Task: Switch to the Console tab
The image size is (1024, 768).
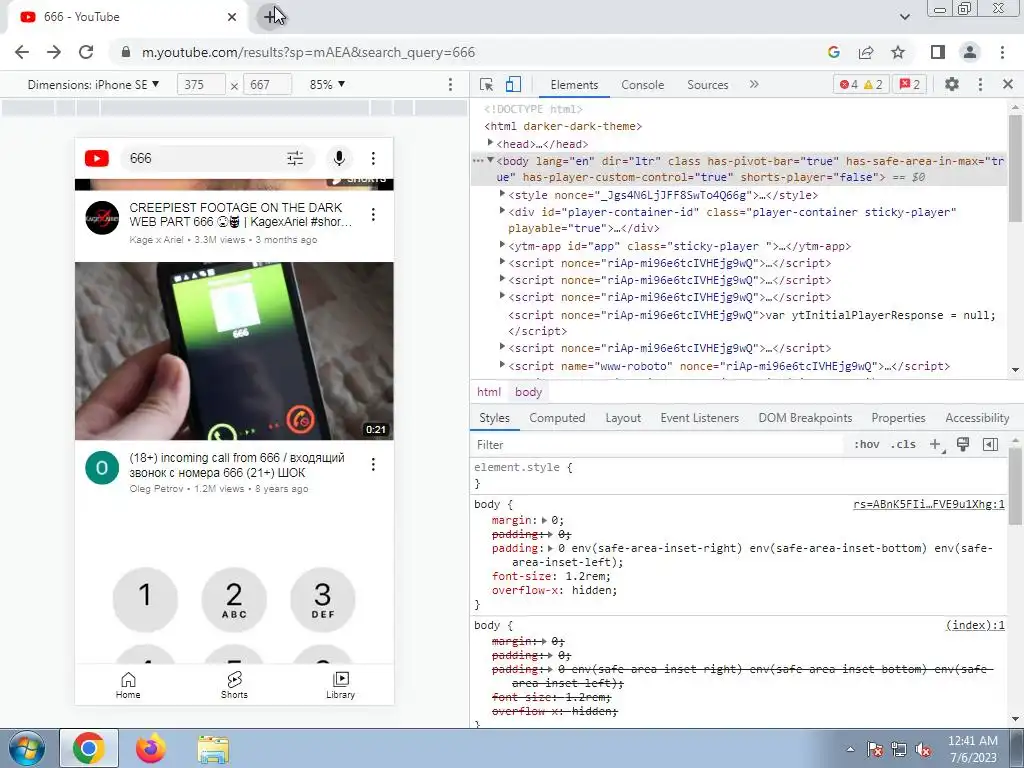Action: (643, 85)
